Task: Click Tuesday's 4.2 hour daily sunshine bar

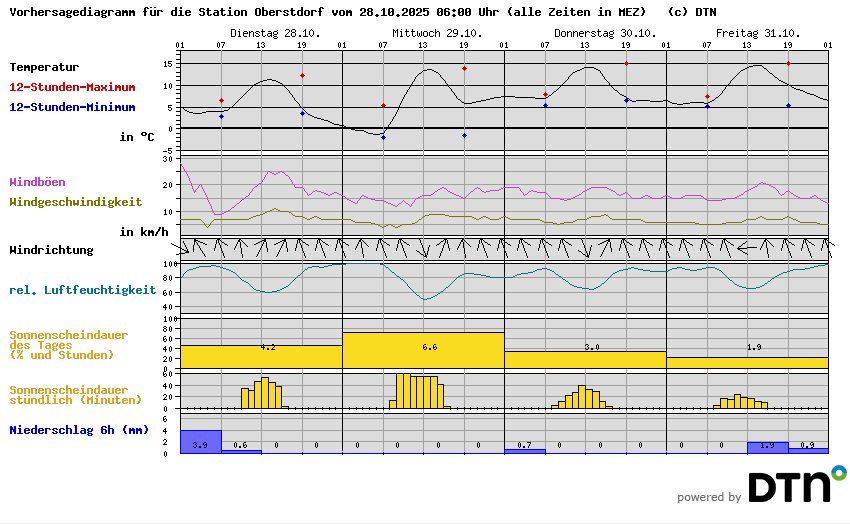Action: [x=261, y=357]
